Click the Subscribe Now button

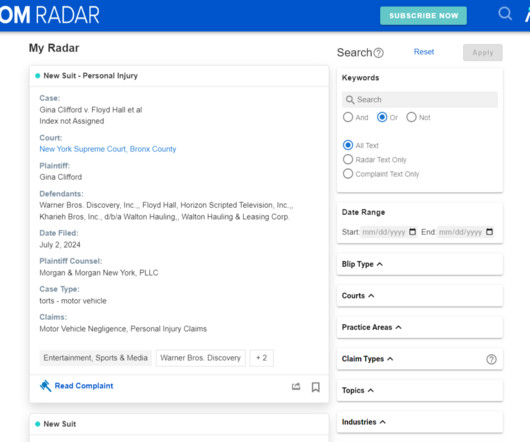423,16
